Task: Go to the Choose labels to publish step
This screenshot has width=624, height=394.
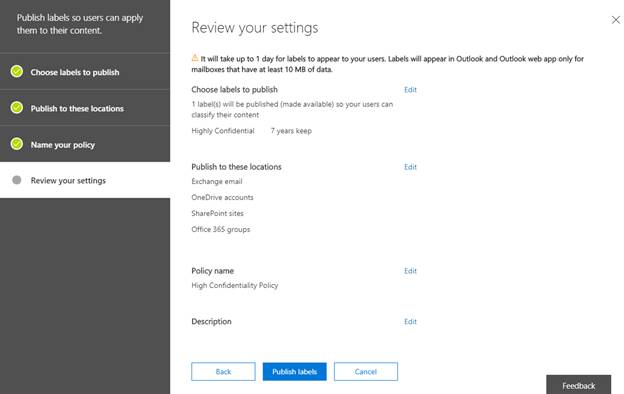Action: pyautogui.click(x=85, y=72)
